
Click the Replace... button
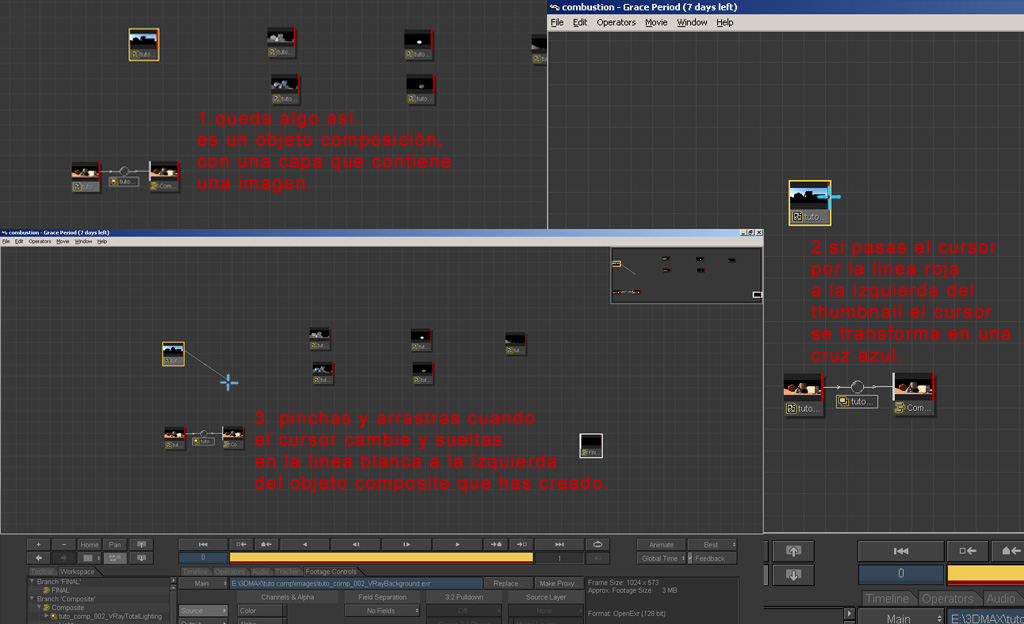point(507,584)
